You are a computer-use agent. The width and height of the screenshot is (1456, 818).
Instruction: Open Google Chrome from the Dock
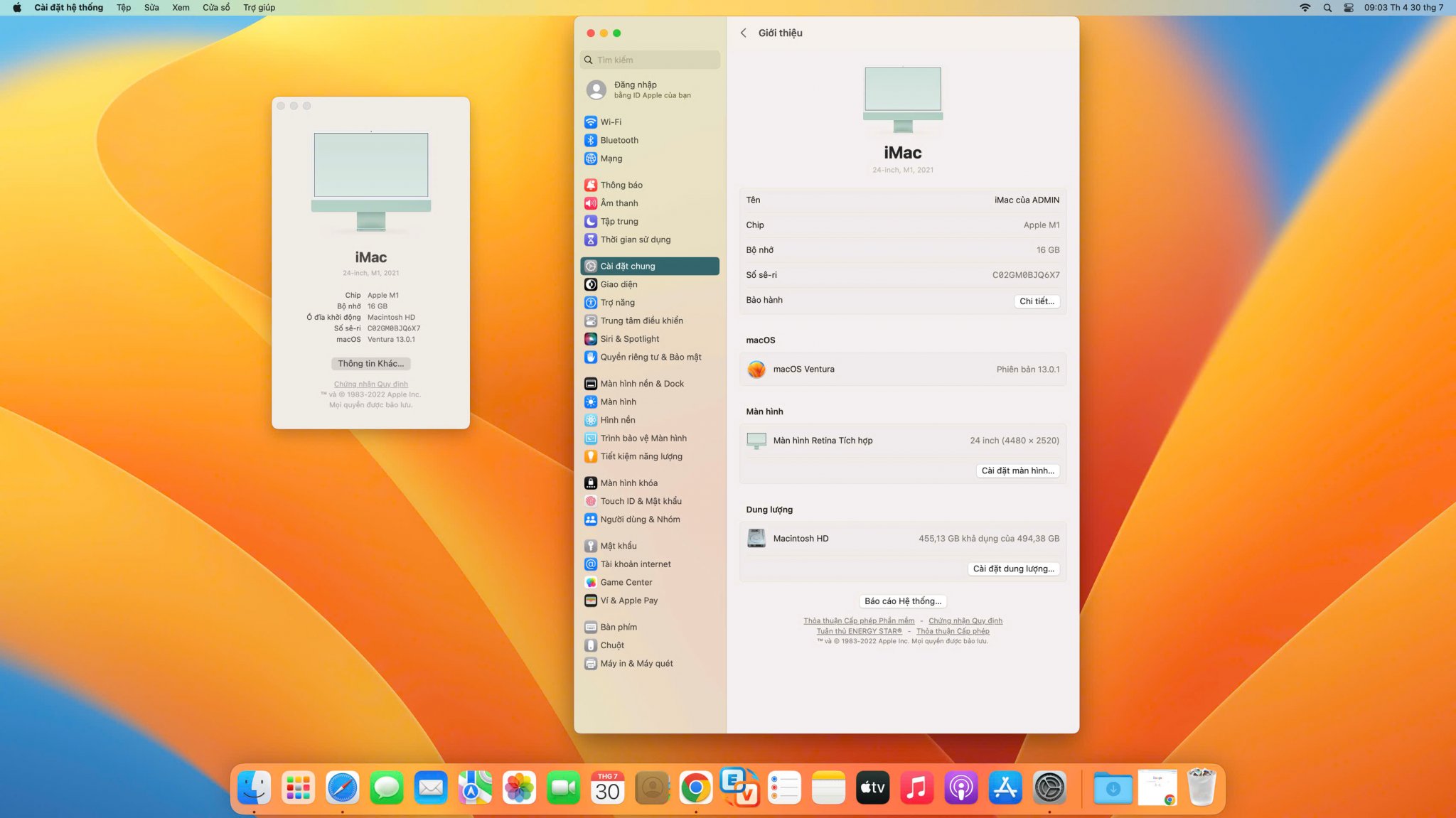696,787
